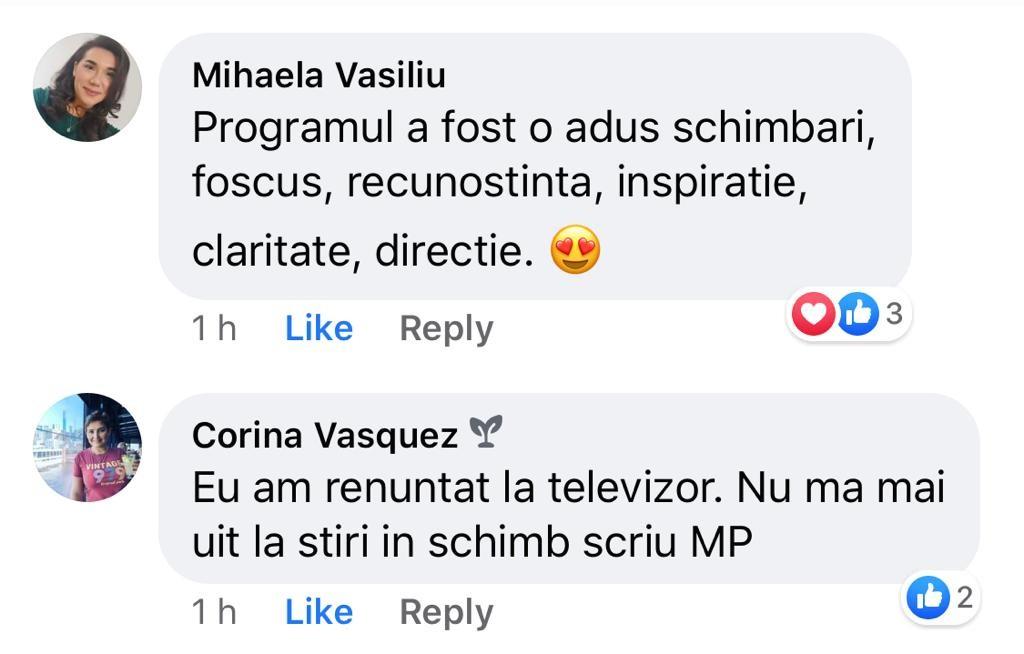Click the 1 h timestamp under Mihaela's comment

click(214, 328)
